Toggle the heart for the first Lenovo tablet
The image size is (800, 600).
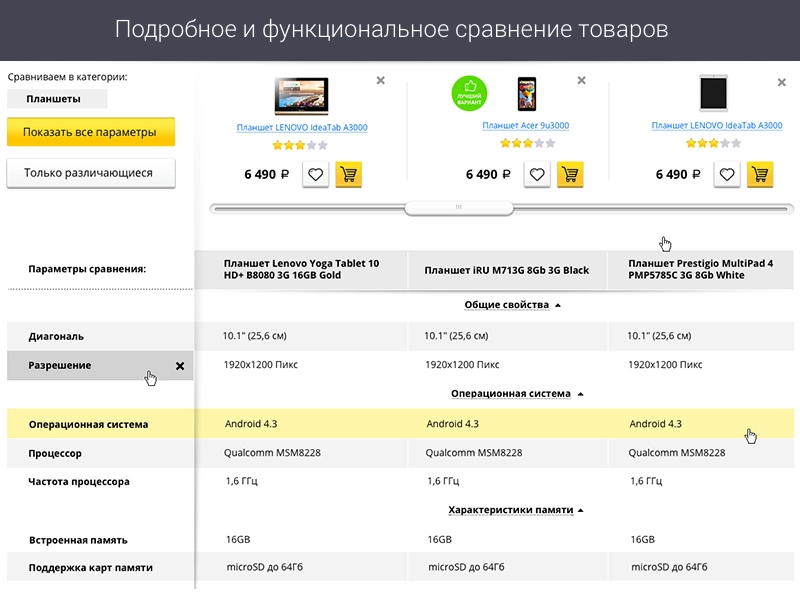pos(315,174)
